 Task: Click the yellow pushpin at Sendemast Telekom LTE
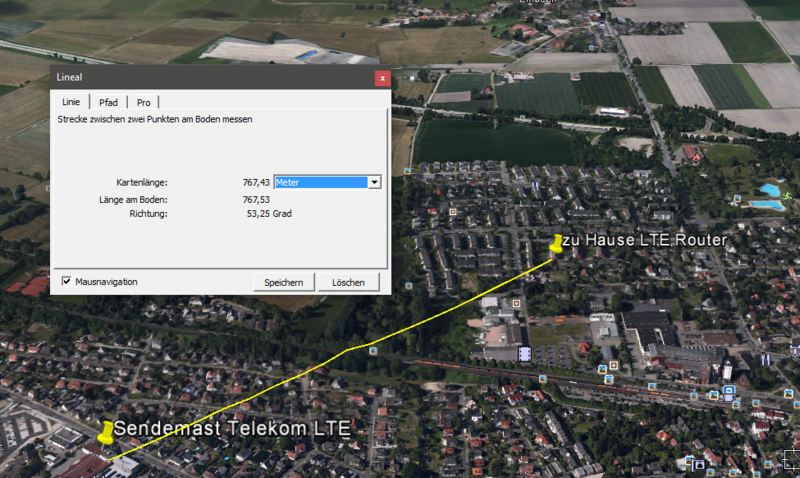tap(106, 433)
